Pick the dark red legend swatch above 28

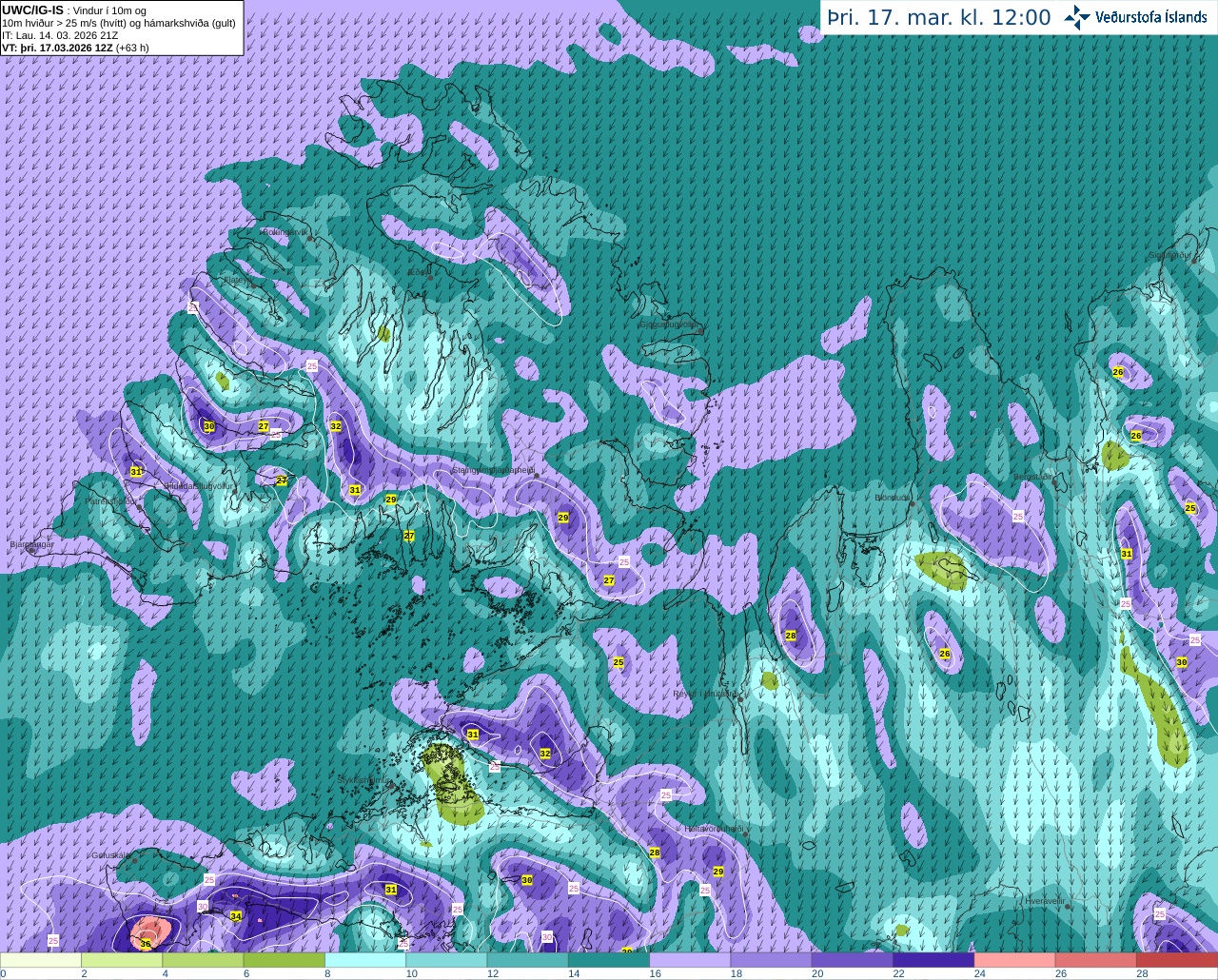tap(1177, 960)
